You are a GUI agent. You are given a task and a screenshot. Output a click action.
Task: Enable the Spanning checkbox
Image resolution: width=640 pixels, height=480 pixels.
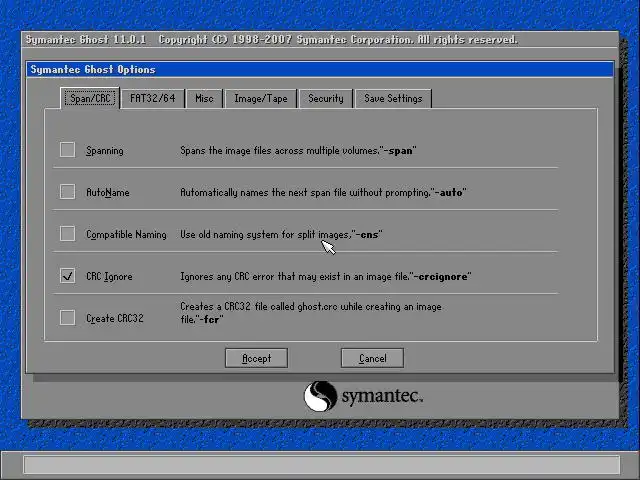[67, 150]
